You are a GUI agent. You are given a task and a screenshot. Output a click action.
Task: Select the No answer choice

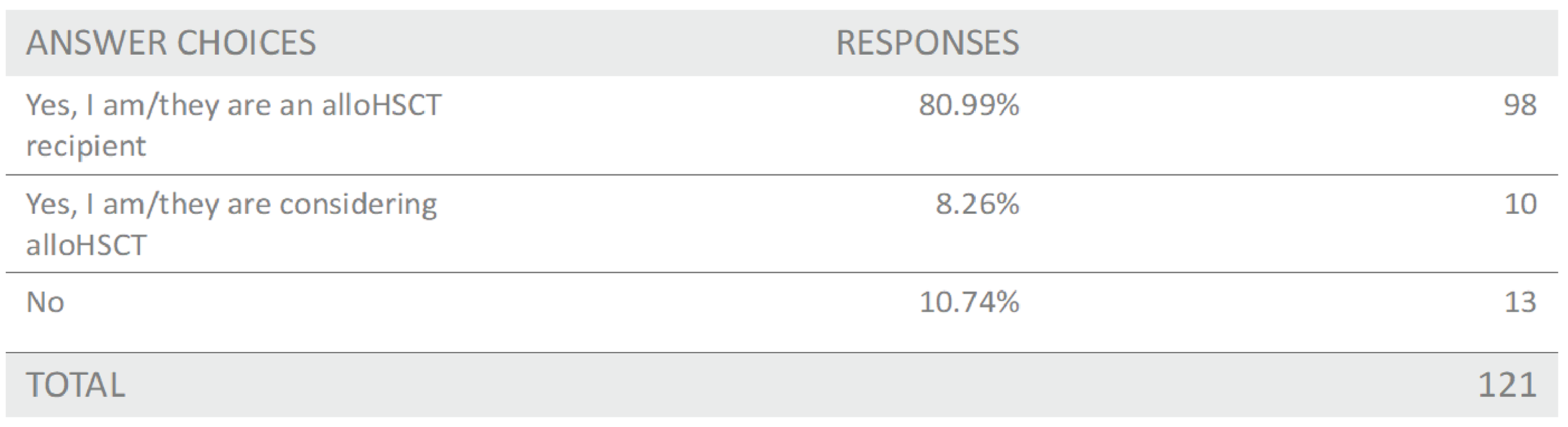pyautogui.click(x=45, y=303)
